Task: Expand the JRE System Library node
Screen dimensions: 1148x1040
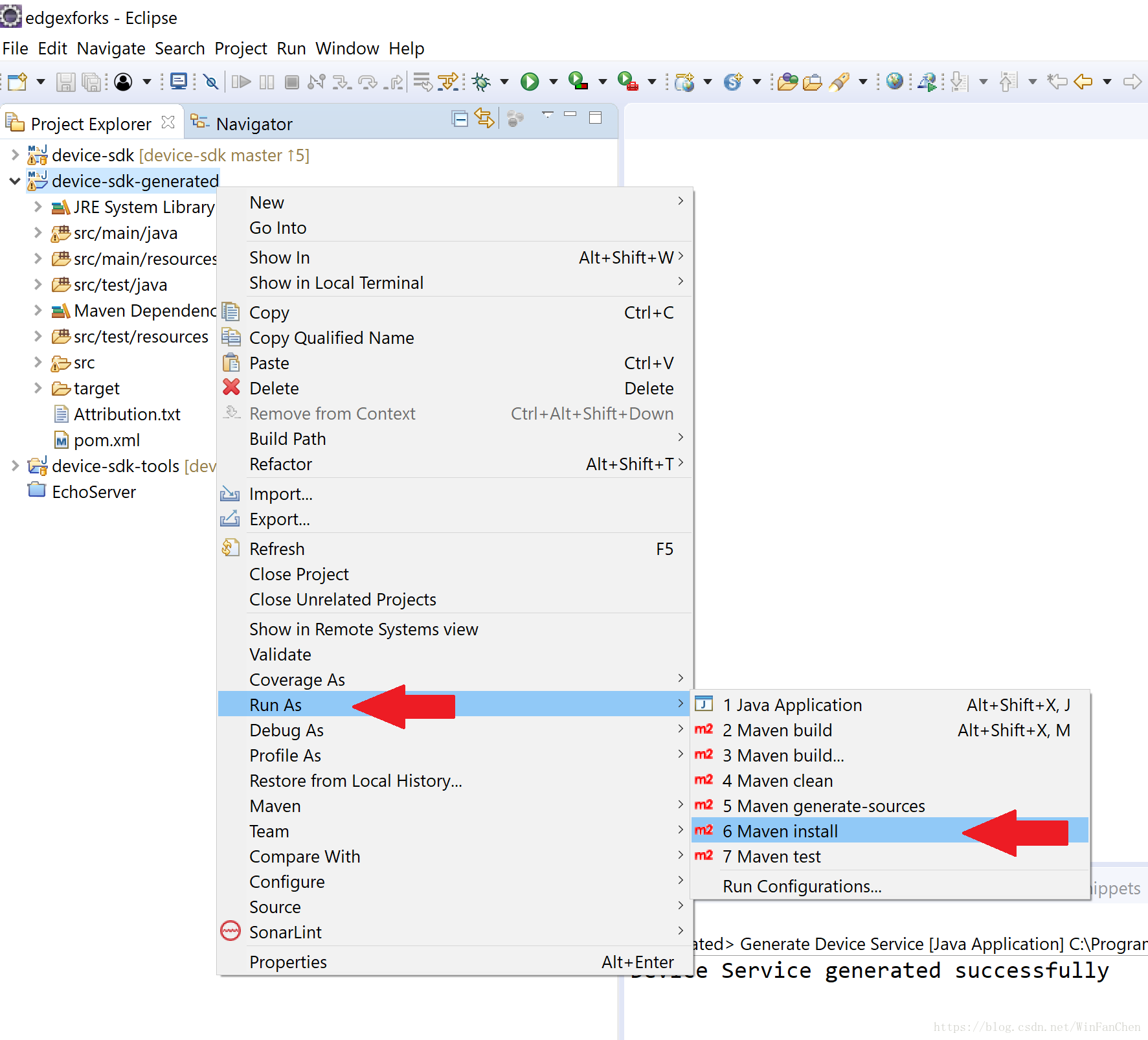Action: (x=38, y=207)
